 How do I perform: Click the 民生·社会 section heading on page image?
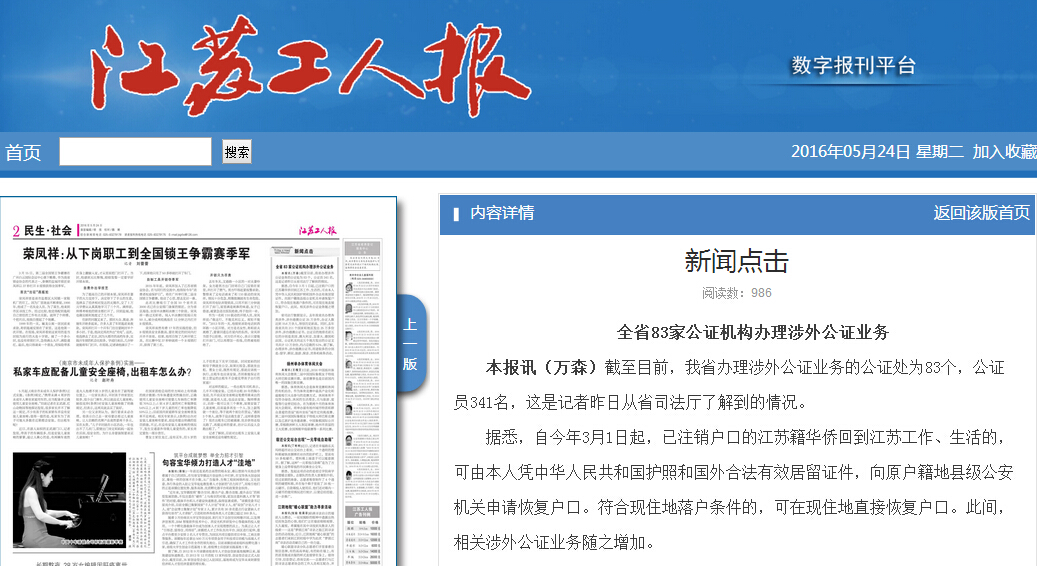pos(48,231)
